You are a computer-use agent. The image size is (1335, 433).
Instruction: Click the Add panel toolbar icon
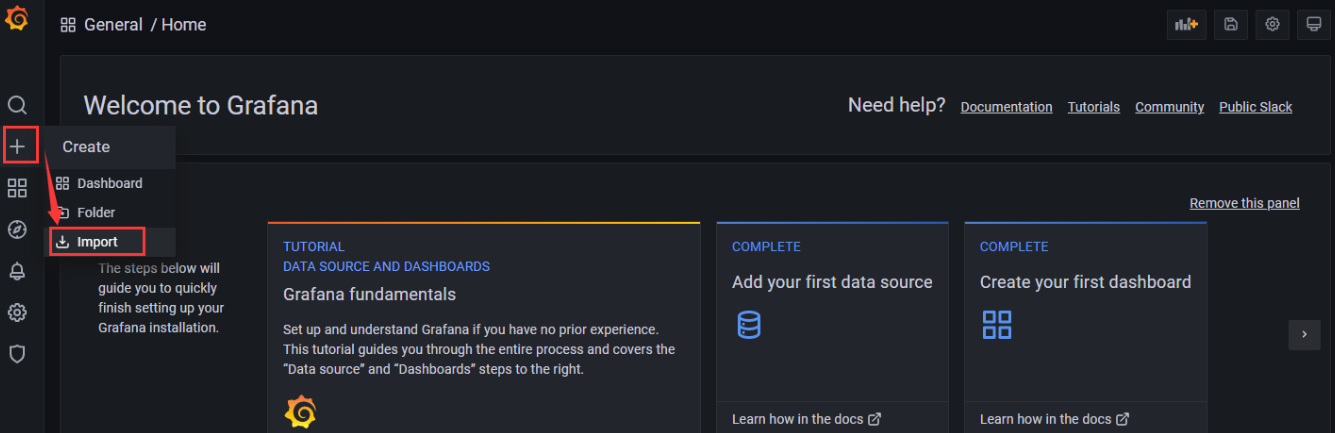(x=1187, y=25)
